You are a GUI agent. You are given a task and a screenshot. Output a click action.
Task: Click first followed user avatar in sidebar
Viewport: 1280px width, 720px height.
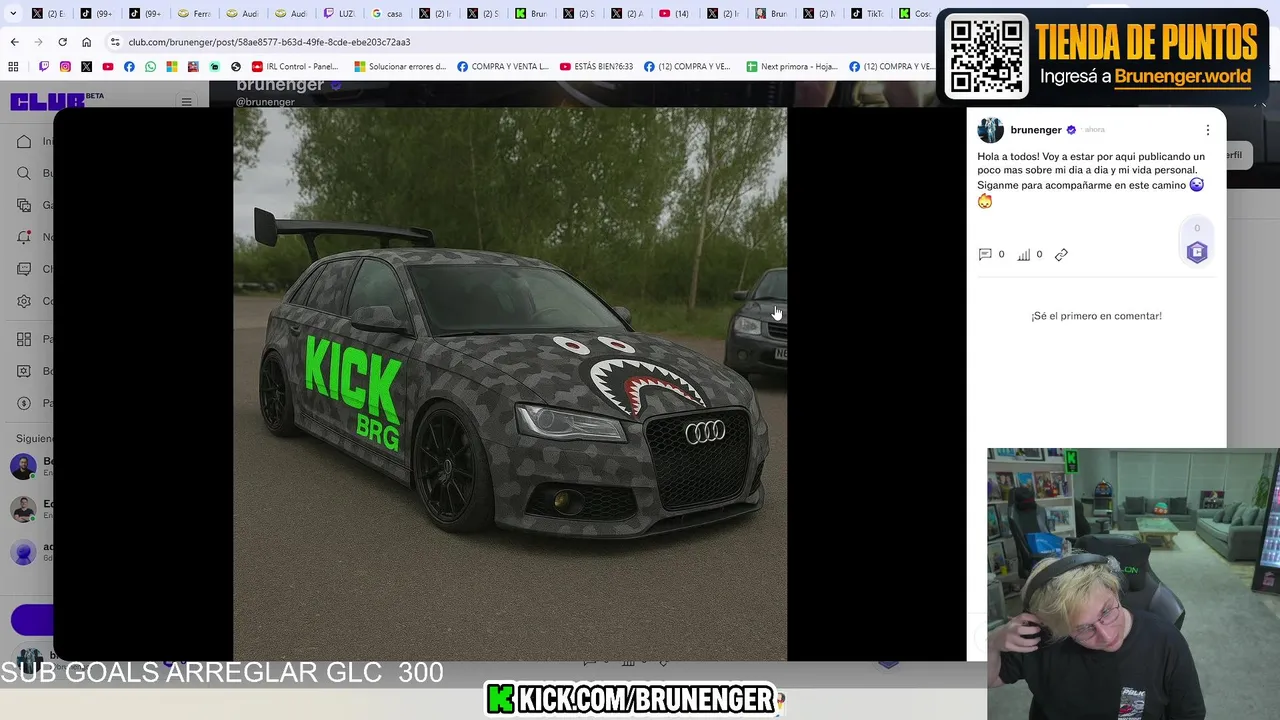click(x=23, y=467)
